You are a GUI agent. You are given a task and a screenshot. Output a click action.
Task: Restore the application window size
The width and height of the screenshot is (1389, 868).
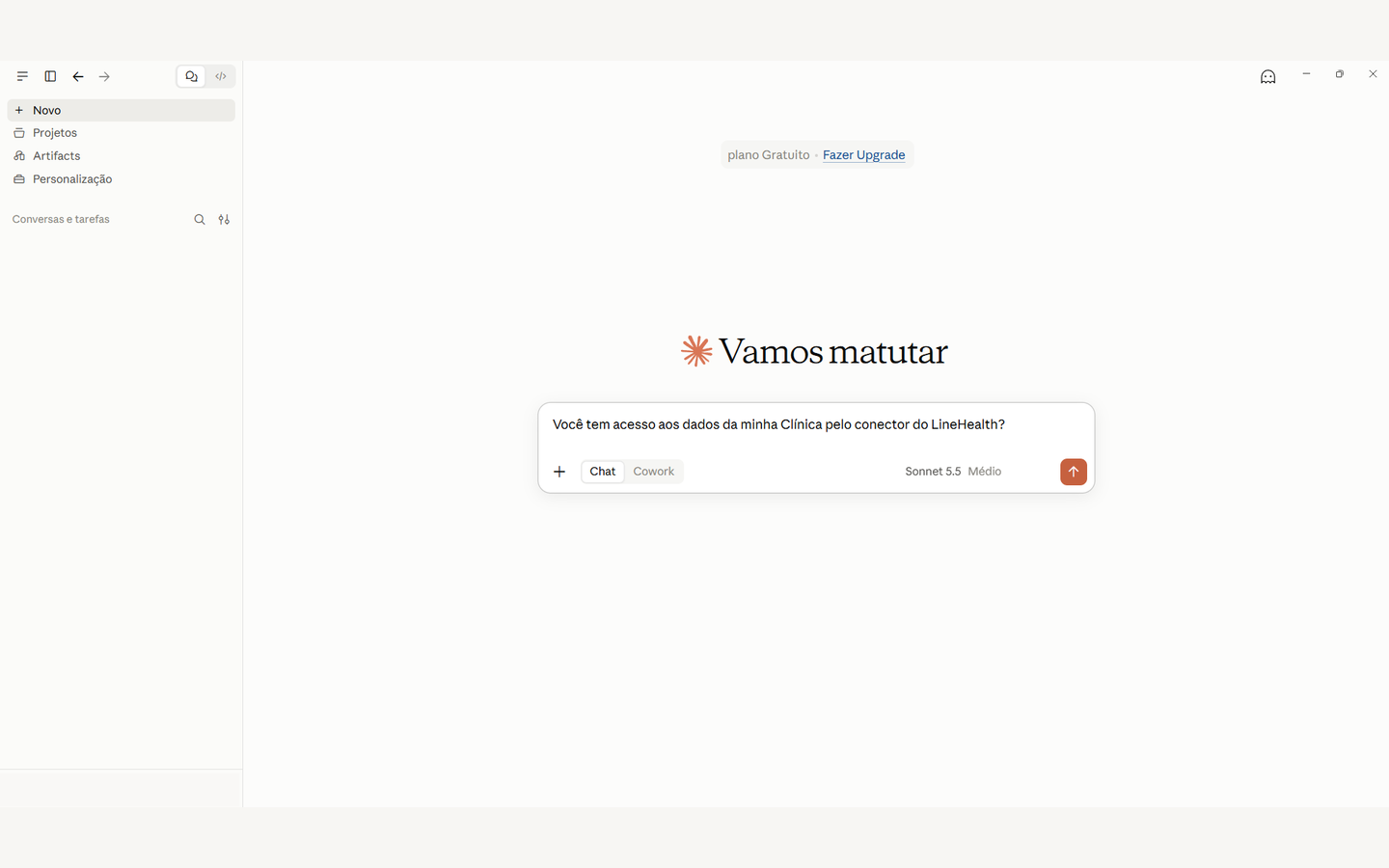1340,74
